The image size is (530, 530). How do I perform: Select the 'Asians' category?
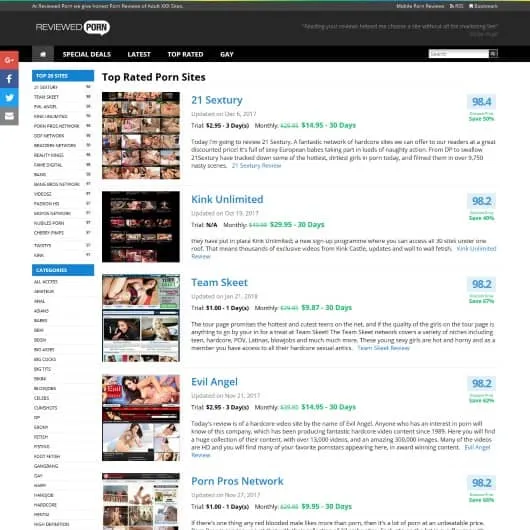(41, 311)
